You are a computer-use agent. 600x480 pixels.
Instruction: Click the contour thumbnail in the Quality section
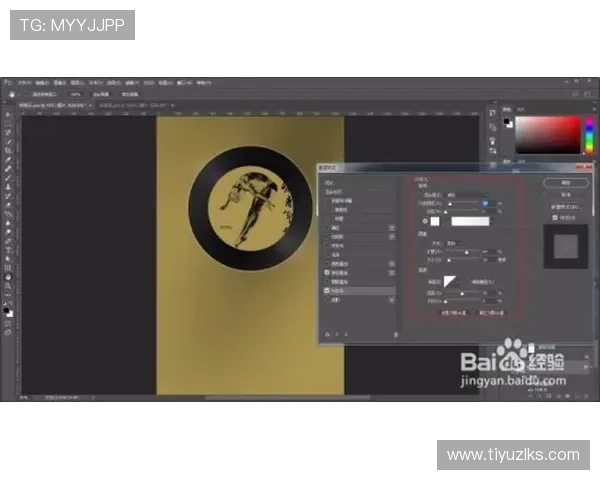[x=450, y=282]
